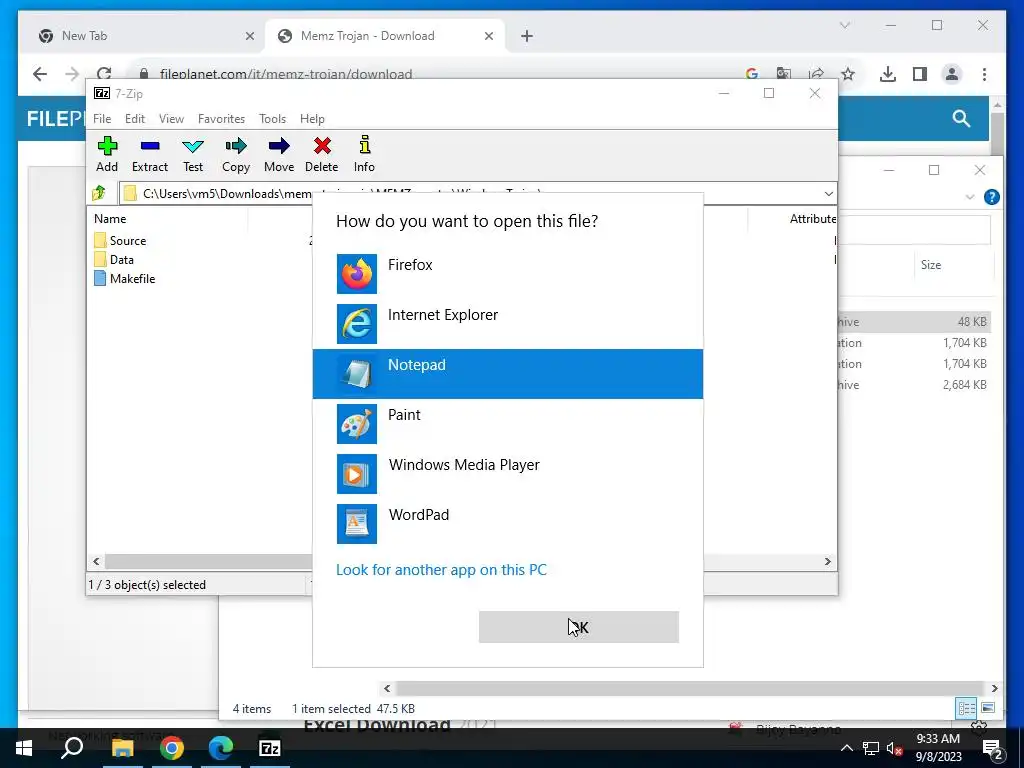Click the volume icon in system tray
This screenshot has width=1024, height=768.
894,748
